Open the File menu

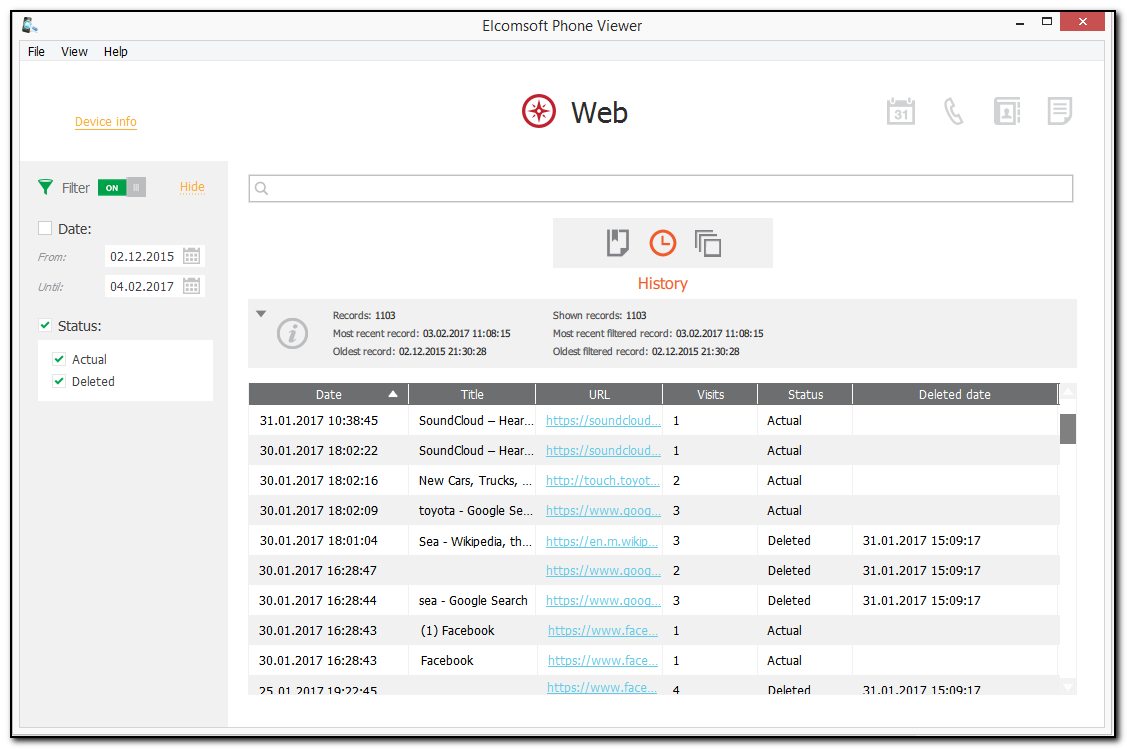(x=36, y=52)
